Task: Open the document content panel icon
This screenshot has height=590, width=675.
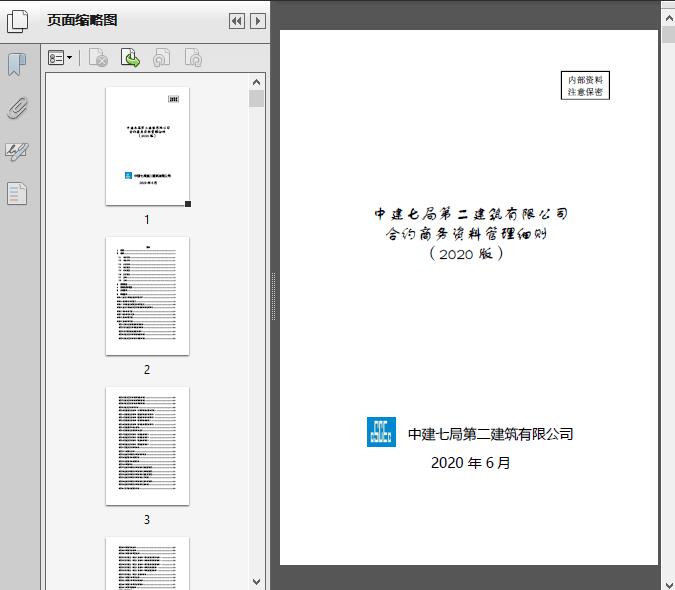Action: point(17,193)
